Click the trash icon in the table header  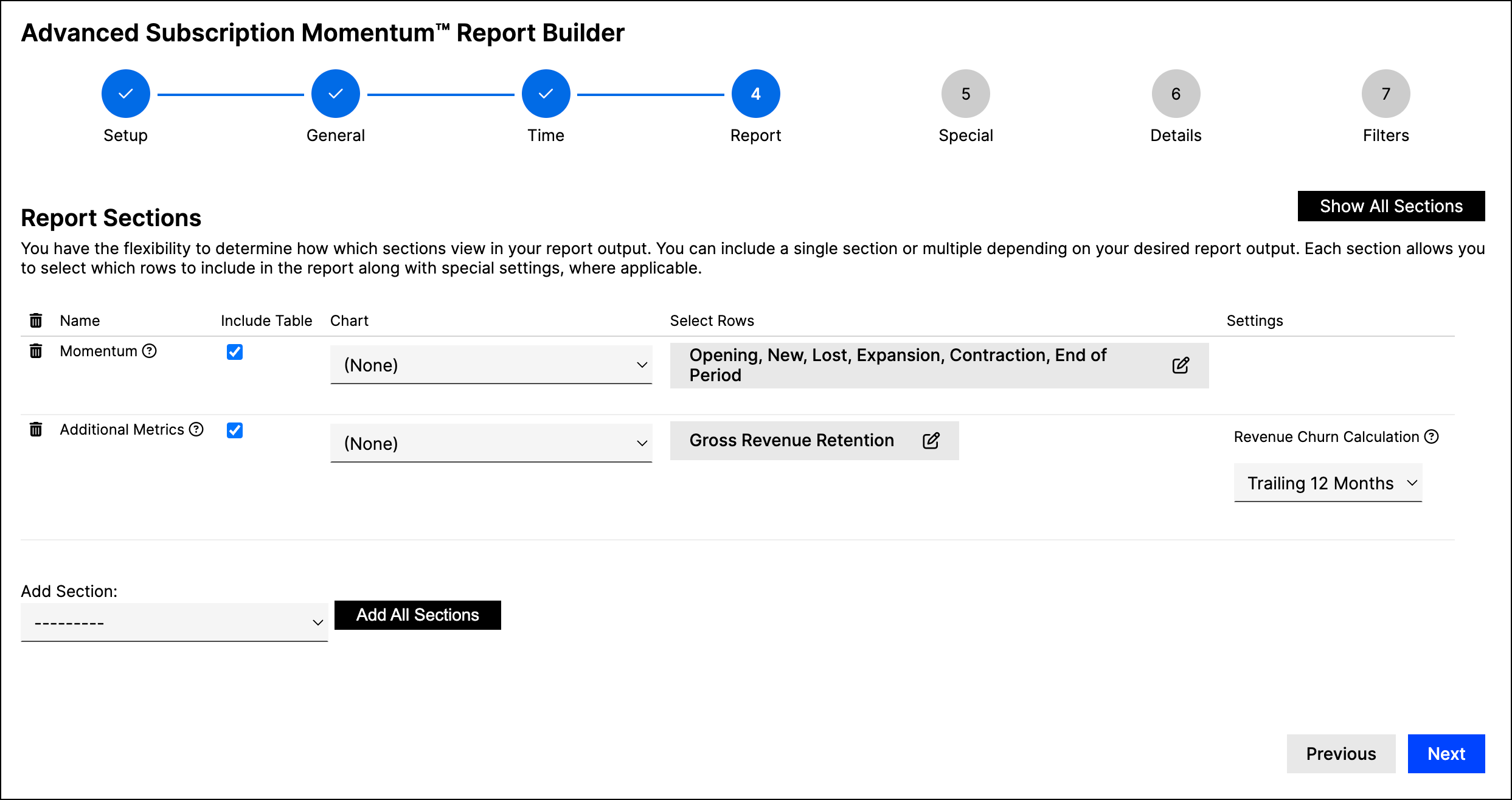36,320
